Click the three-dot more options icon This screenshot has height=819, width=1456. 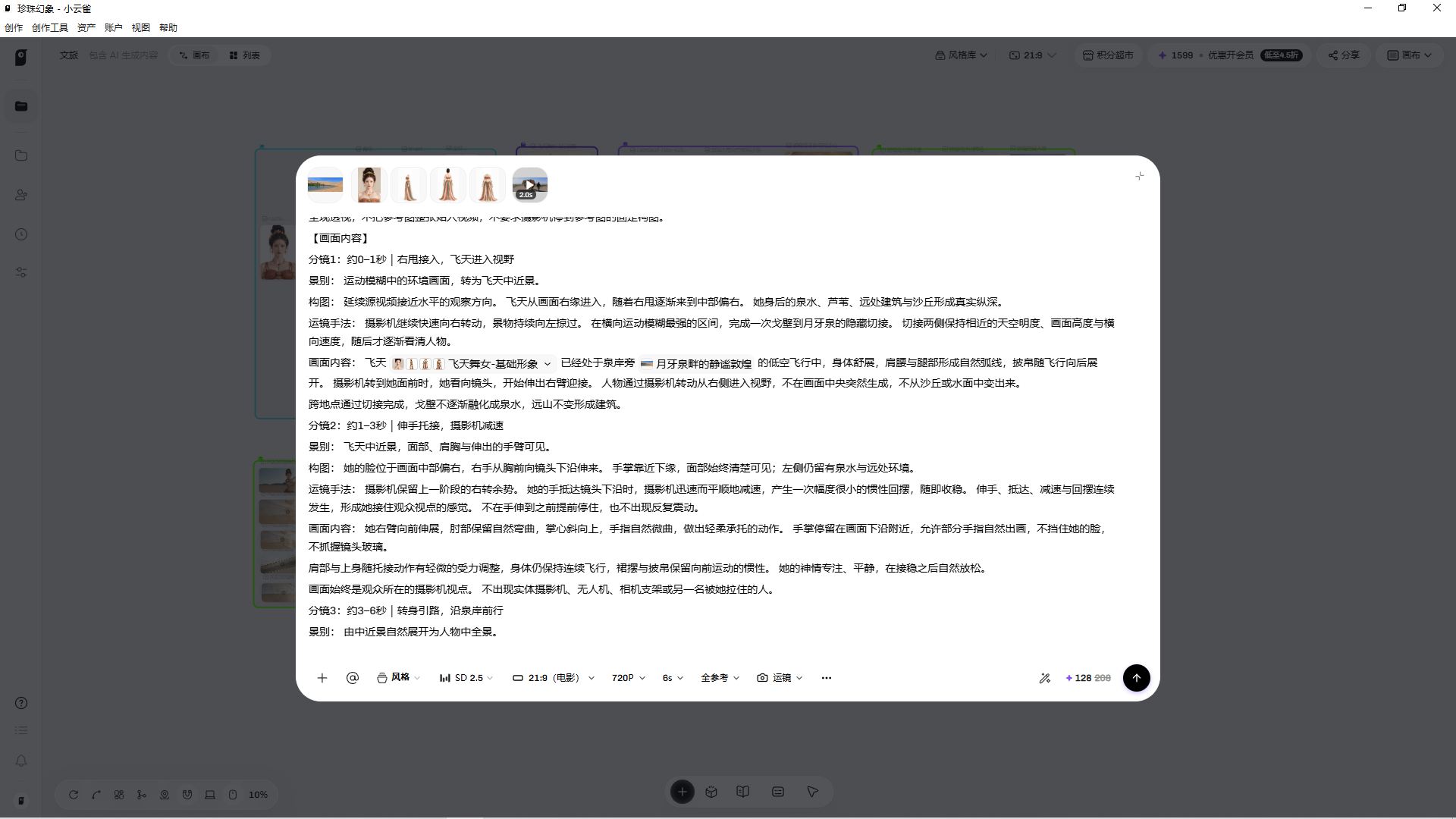tap(827, 678)
